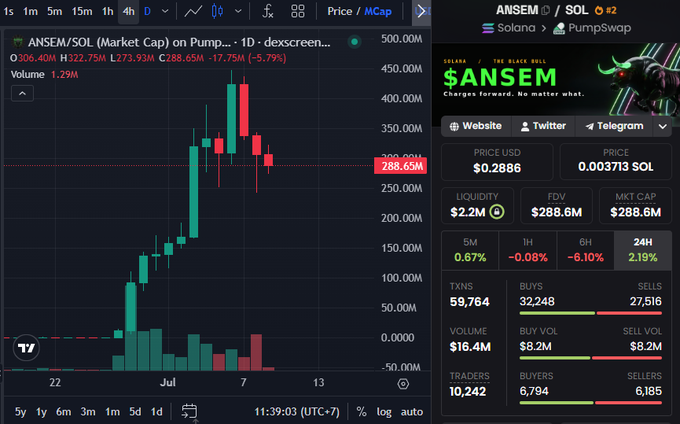Click the Volume 1.29M indicator legend
The width and height of the screenshot is (680, 424).
pos(44,75)
